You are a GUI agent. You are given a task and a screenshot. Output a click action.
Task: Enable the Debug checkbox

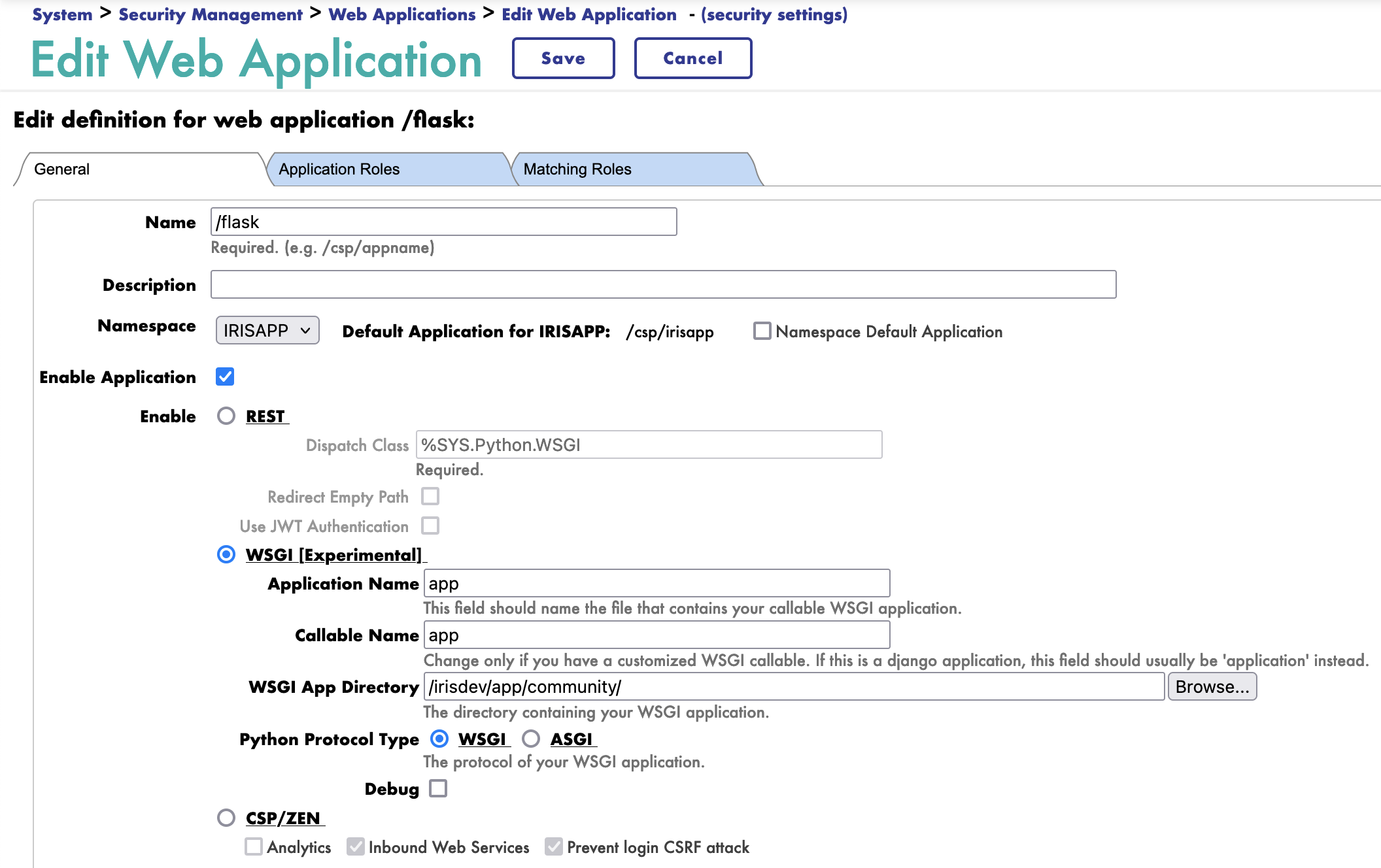coord(438,788)
